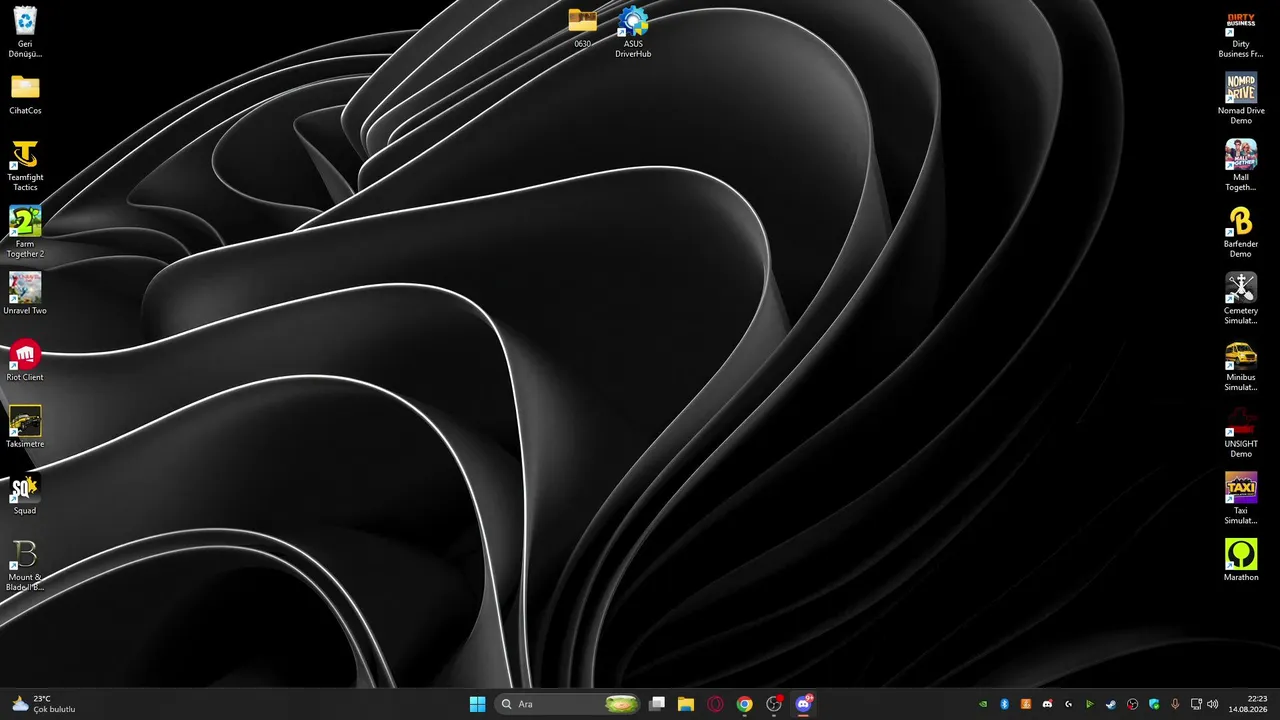Viewport: 1280px width, 720px height.
Task: Select the CihatCos folder on desktop
Action: (x=25, y=94)
